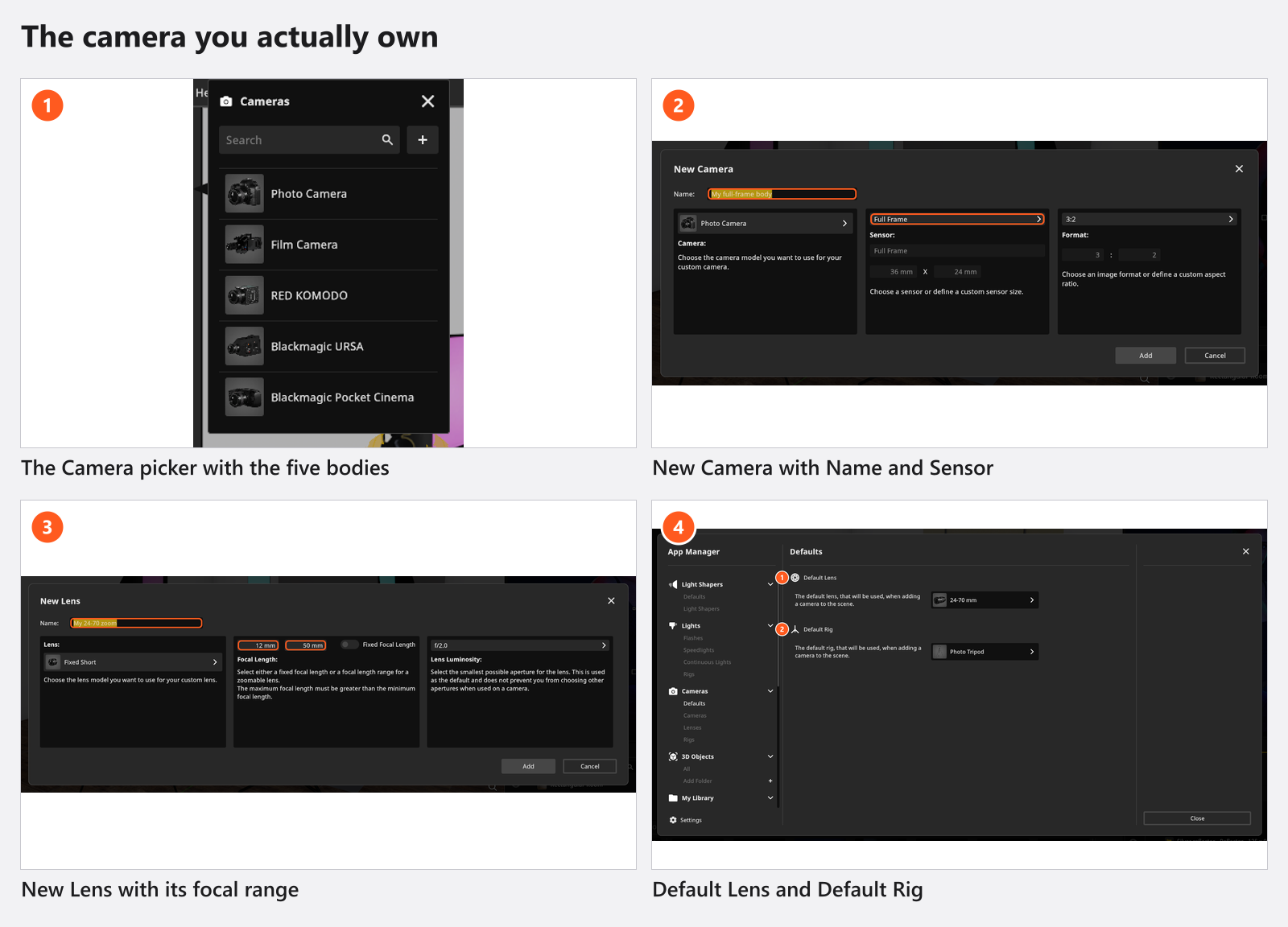The image size is (1288, 927).
Task: Click Add in New Camera dialog
Action: point(1146,356)
